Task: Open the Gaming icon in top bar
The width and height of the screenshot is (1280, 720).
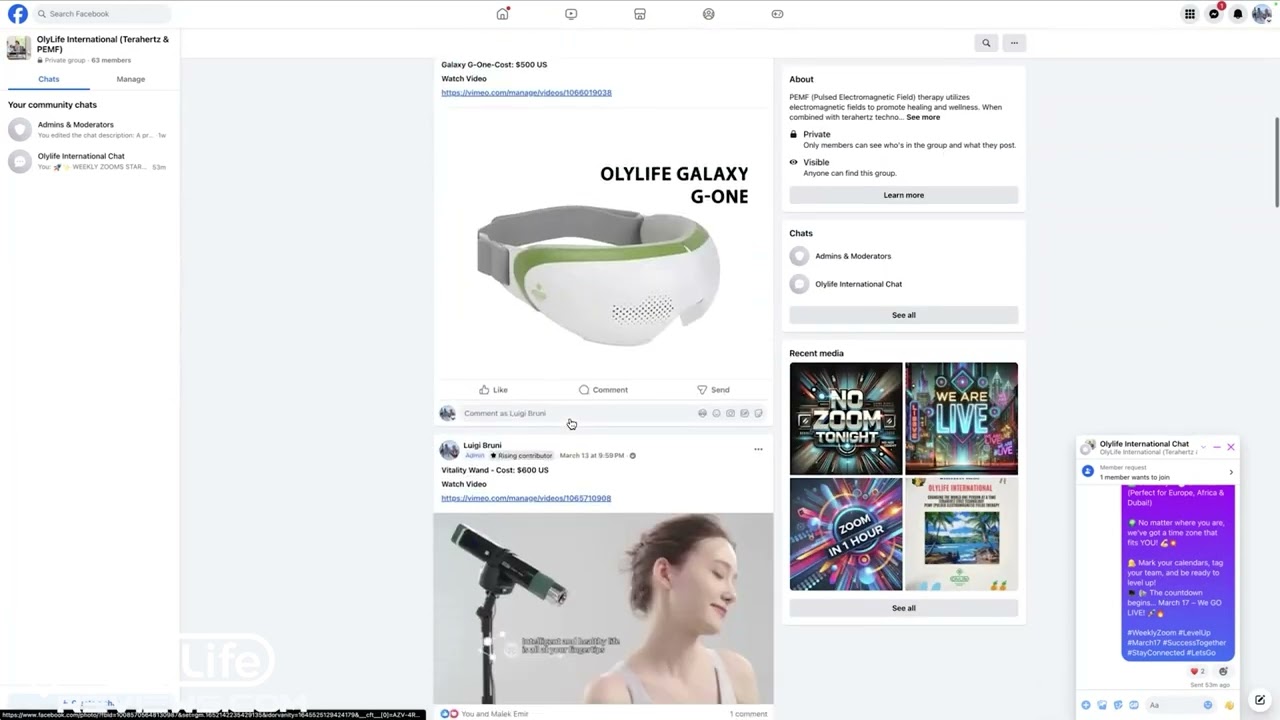Action: 777,14
